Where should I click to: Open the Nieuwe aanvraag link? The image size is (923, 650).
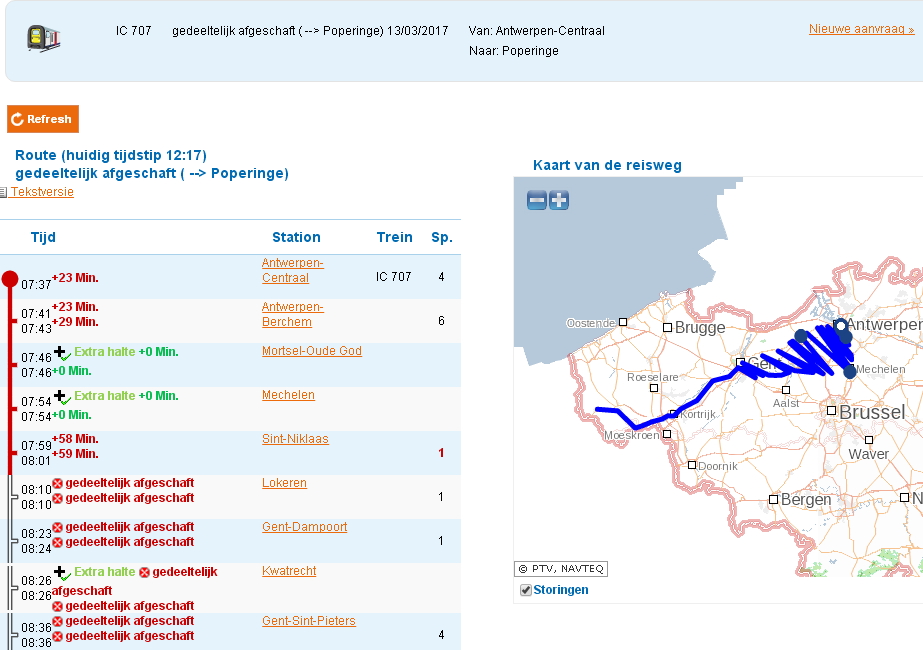[861, 29]
